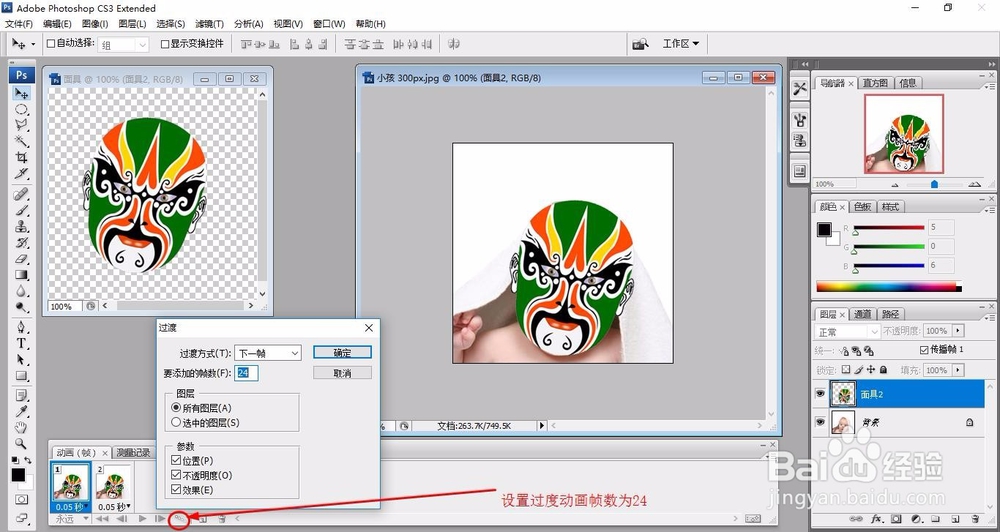Select the Eraser tool
The width and height of the screenshot is (1000, 532).
click(x=21, y=259)
